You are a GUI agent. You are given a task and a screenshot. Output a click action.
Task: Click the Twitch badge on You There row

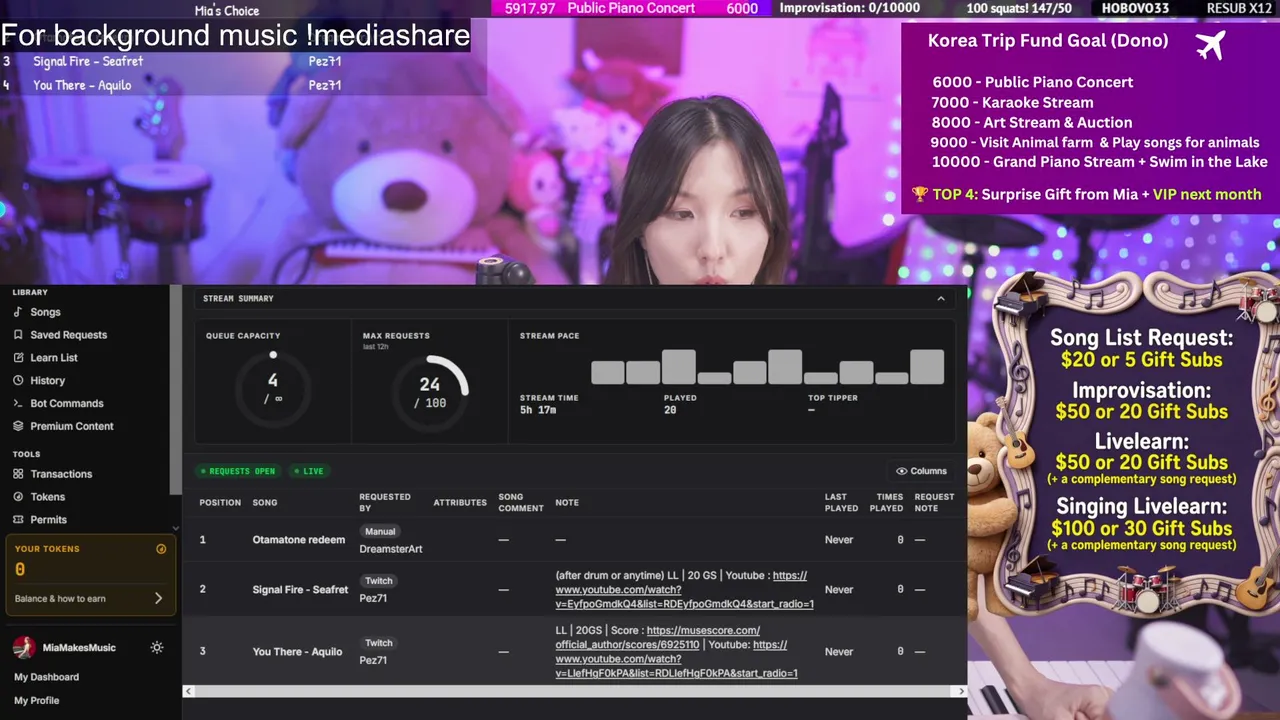[379, 643]
